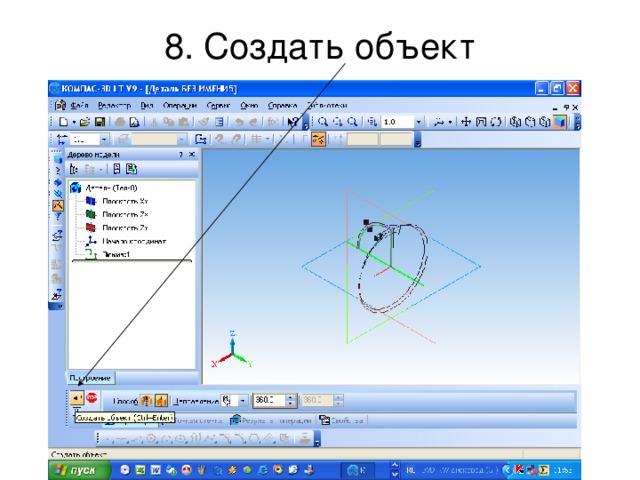Click the 360 angle stepper arrows
The image size is (640, 480).
click(x=290, y=400)
